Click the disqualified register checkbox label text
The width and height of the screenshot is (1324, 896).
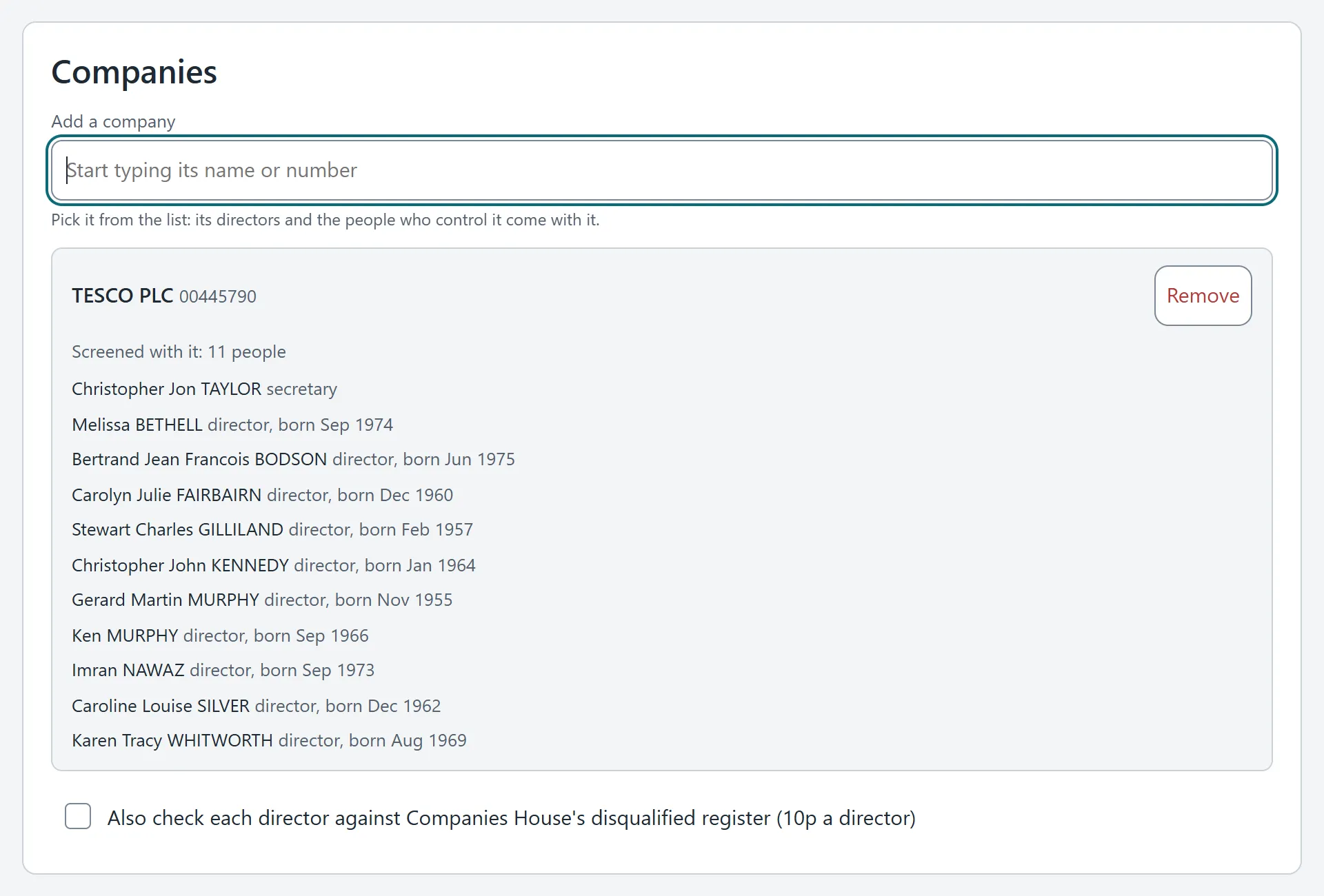point(511,818)
